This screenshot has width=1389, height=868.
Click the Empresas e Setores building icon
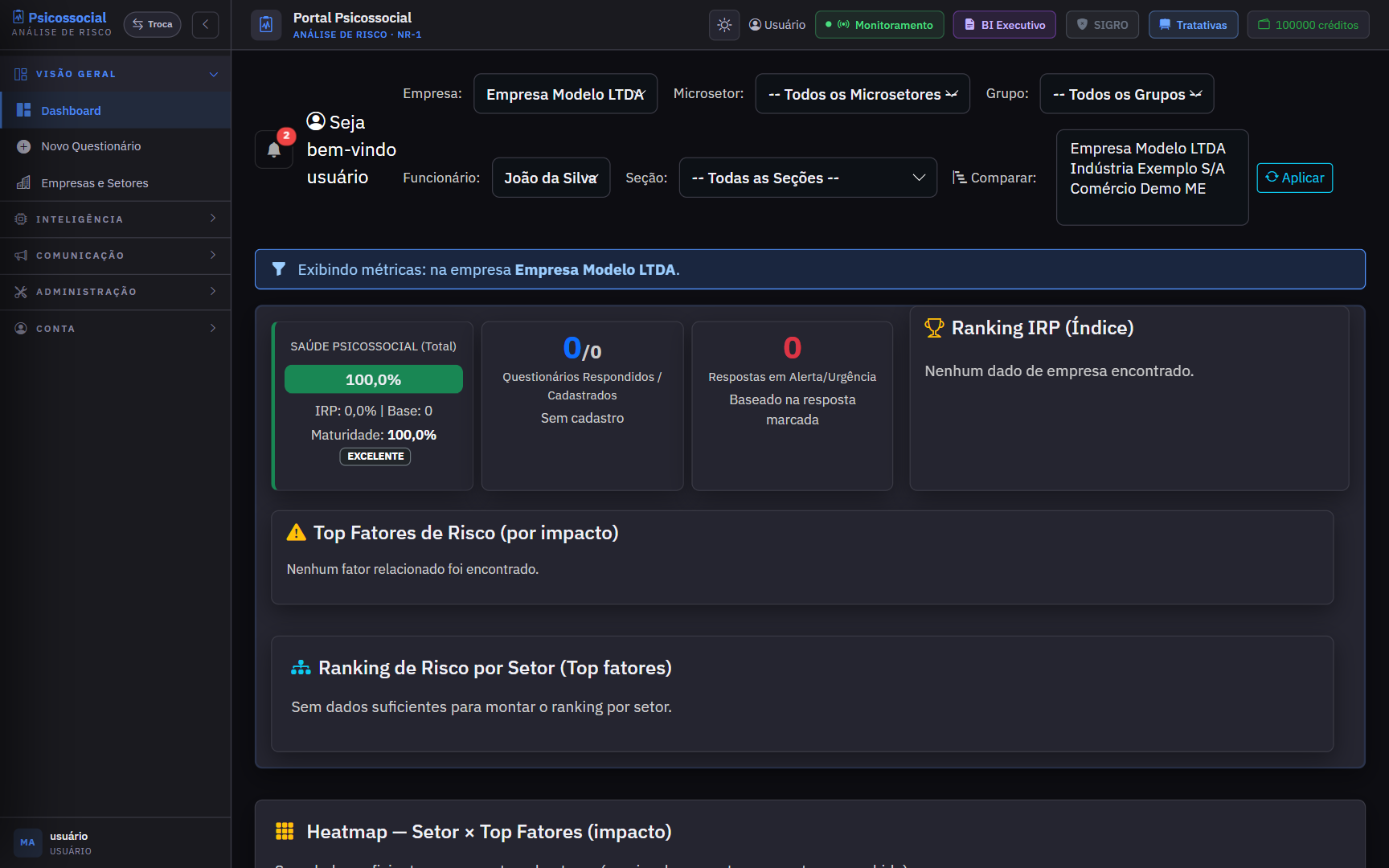(23, 182)
